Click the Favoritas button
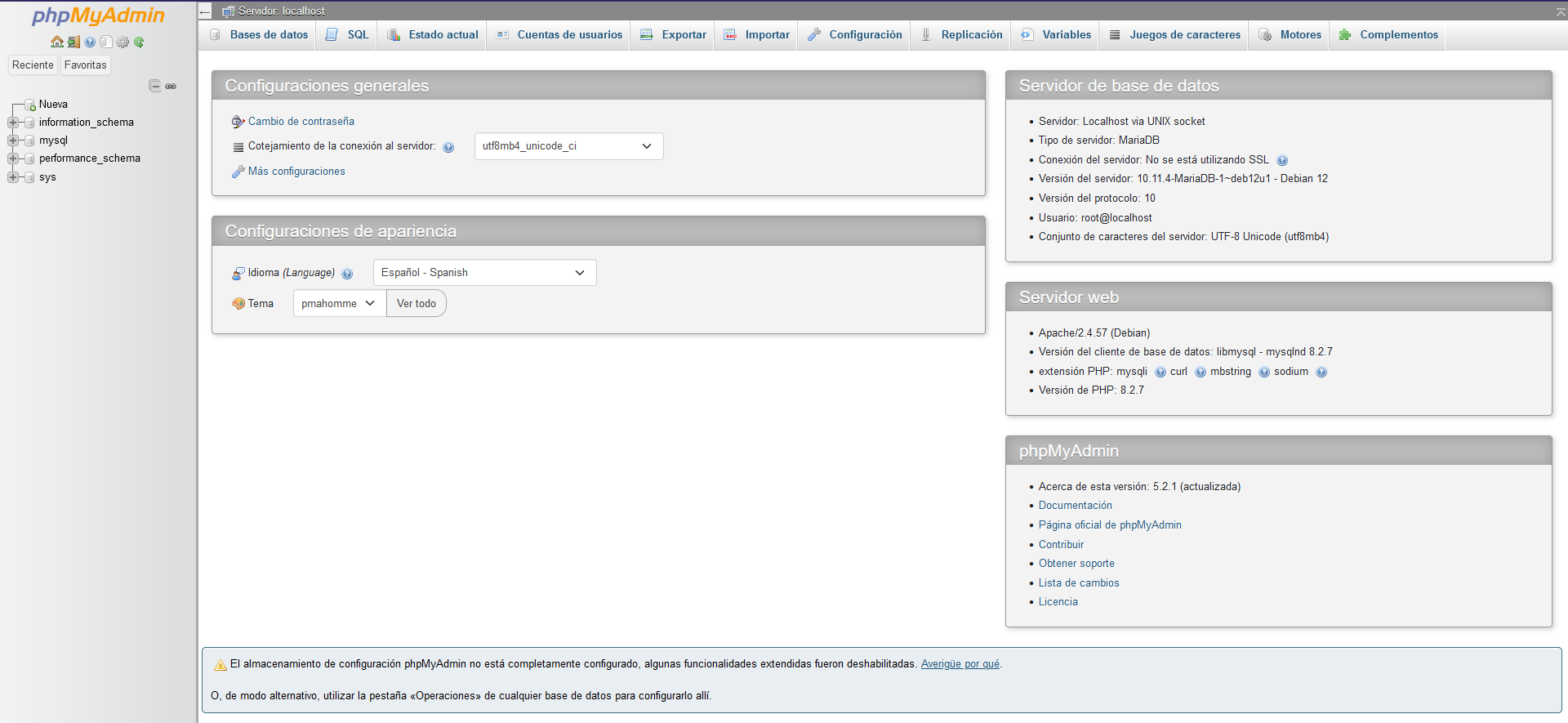The image size is (1568, 723). 86,65
